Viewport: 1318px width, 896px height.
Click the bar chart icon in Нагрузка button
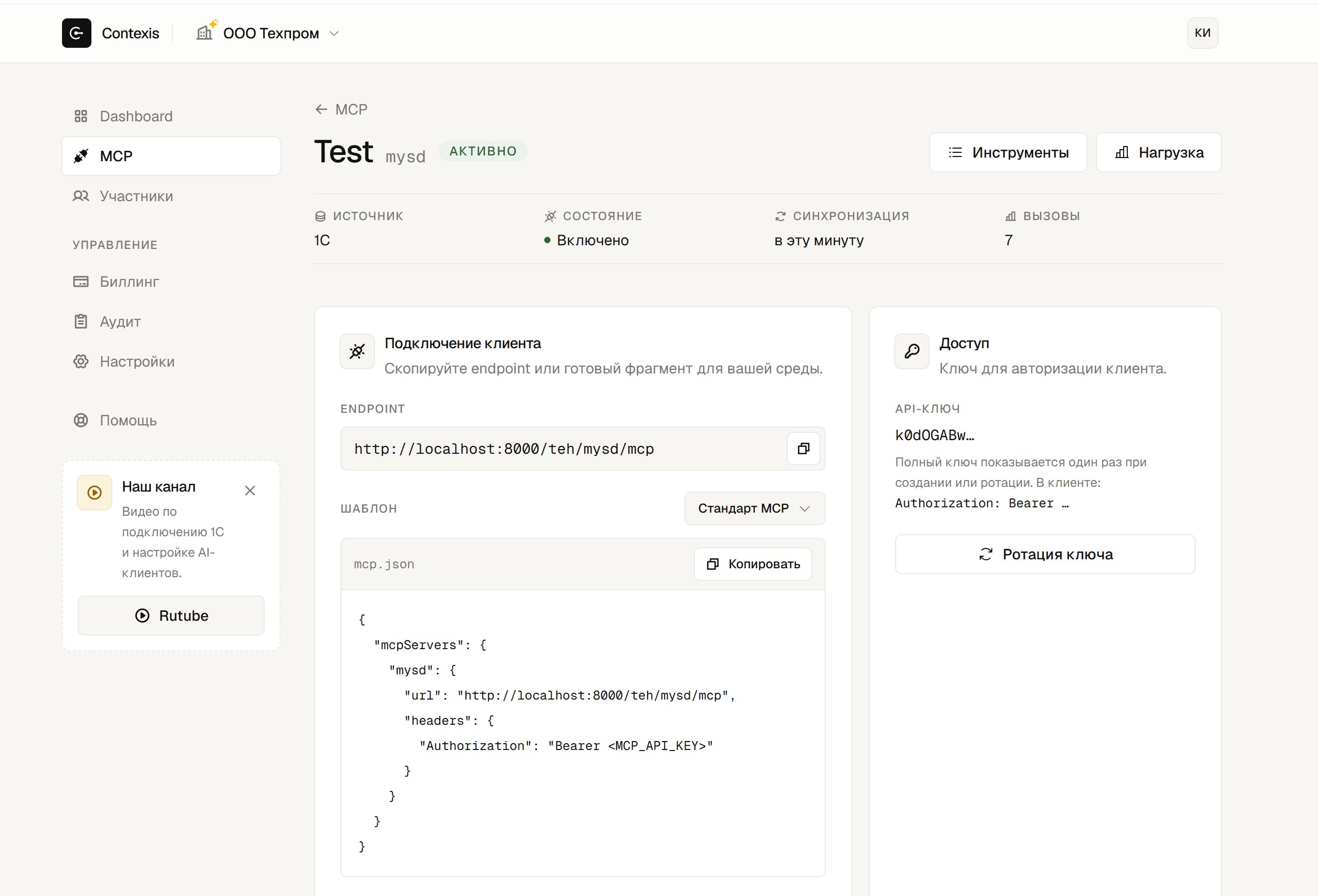point(1122,152)
